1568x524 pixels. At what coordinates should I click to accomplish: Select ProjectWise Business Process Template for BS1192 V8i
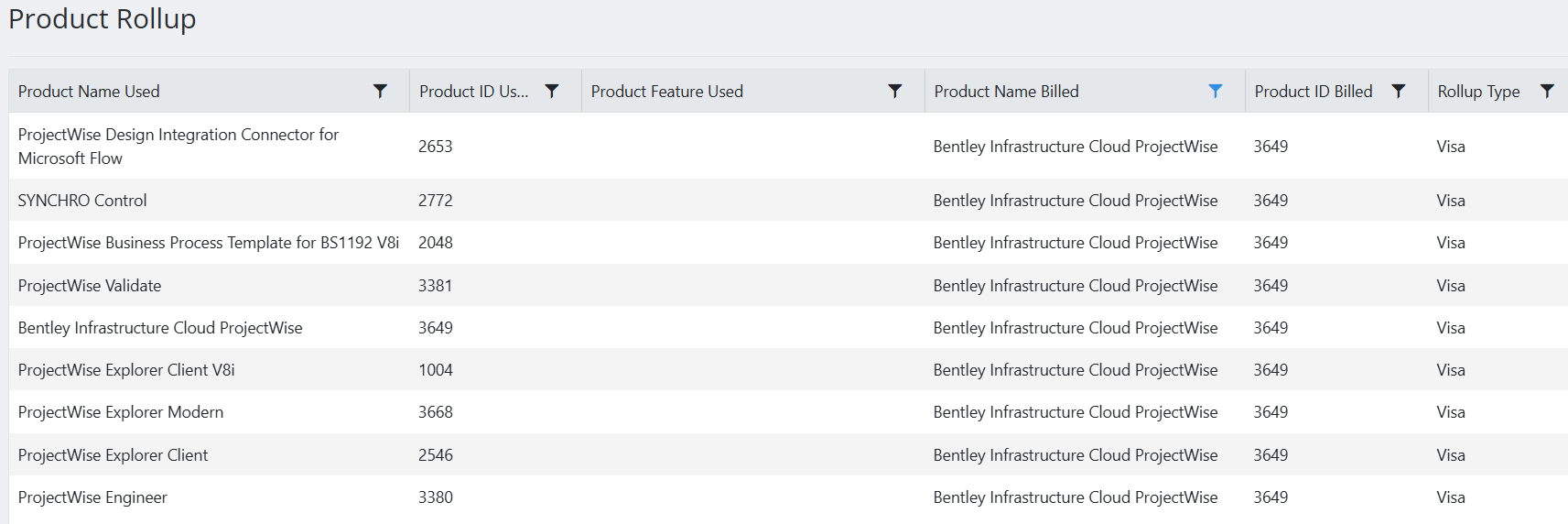point(209,243)
